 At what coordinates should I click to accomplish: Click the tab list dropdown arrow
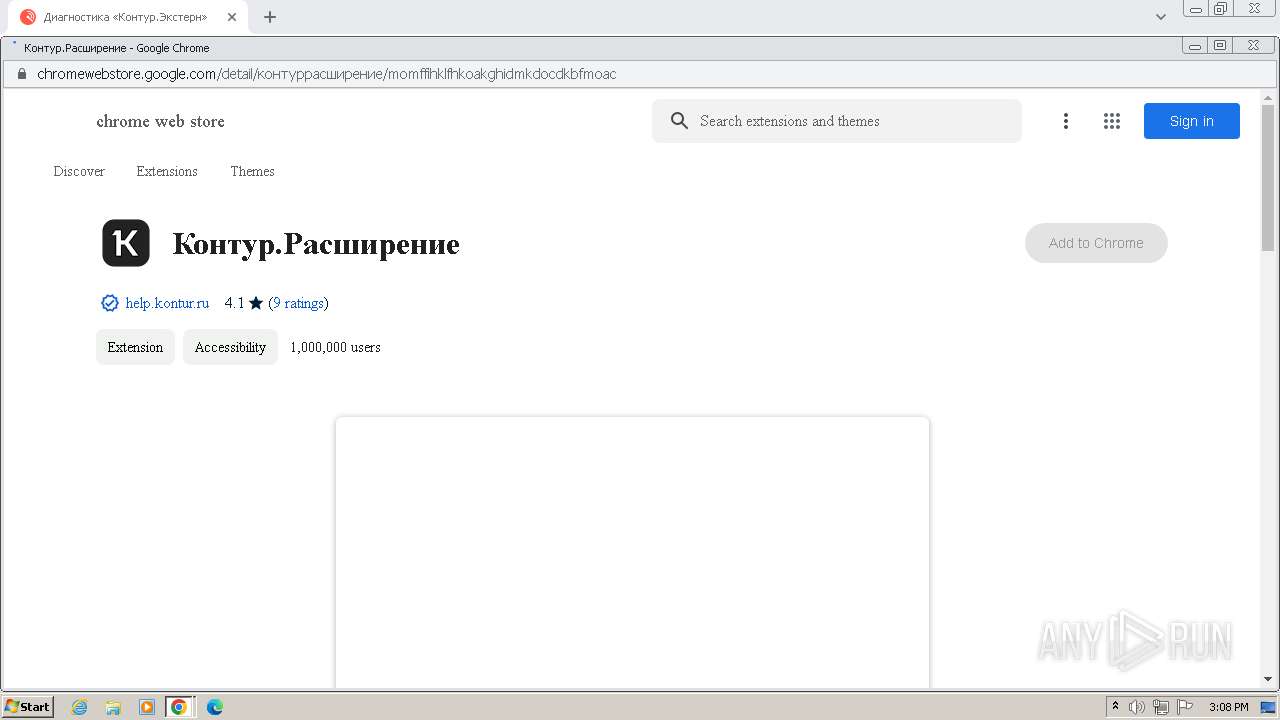(1161, 17)
